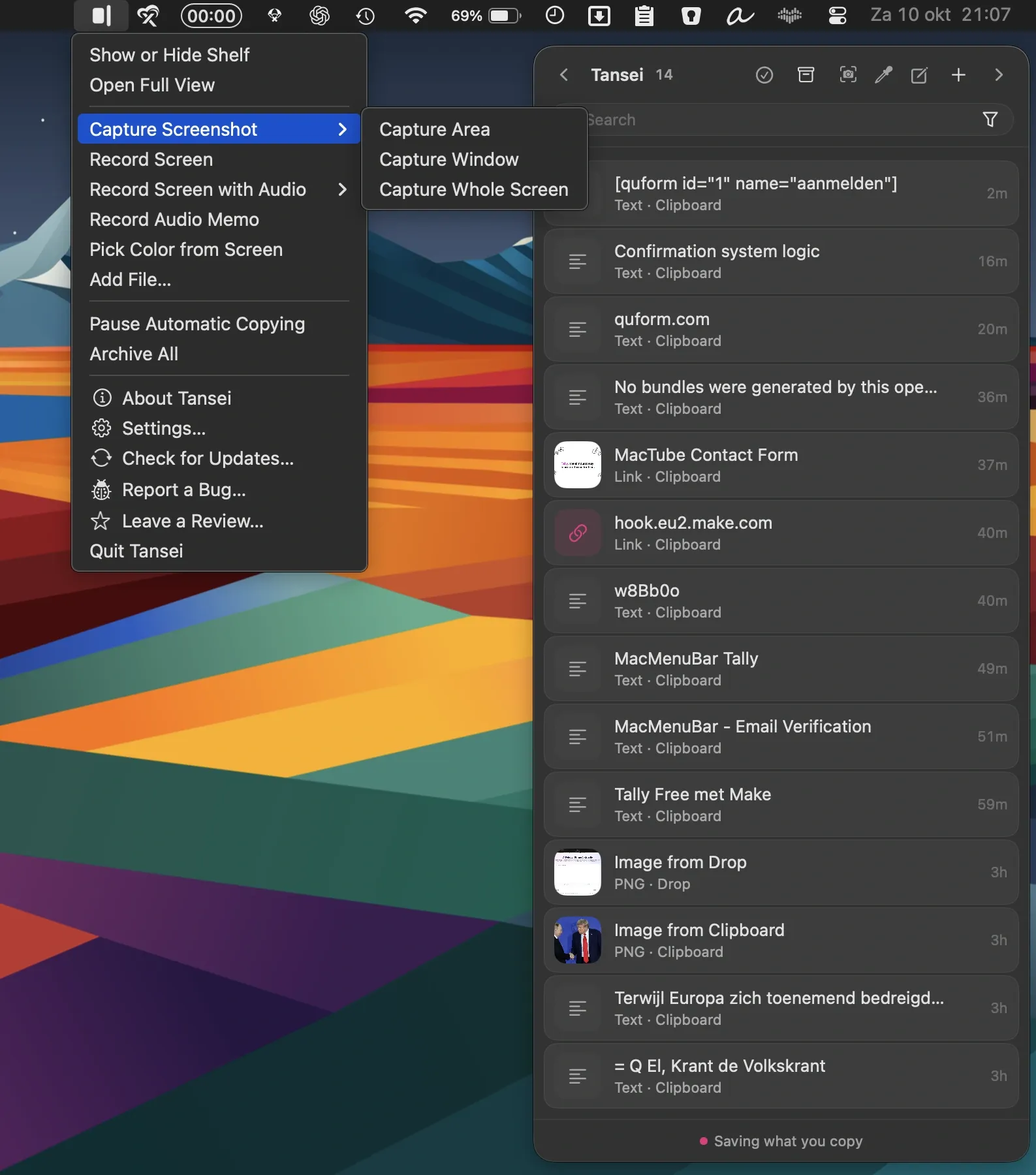
Task: Expand the Capture Screenshot submenu arrow
Action: coord(343,129)
